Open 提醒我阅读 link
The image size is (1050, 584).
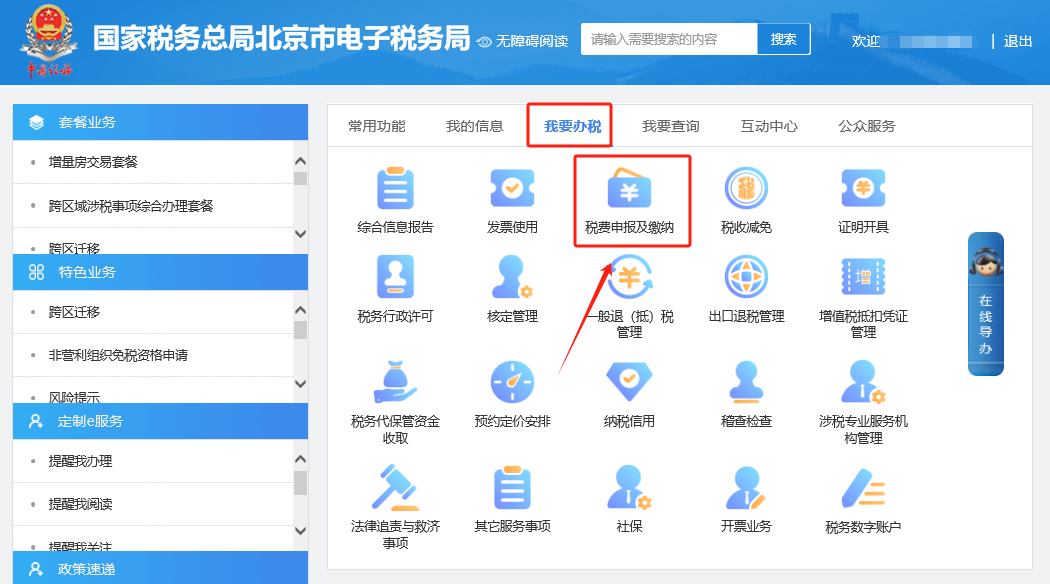[x=80, y=504]
